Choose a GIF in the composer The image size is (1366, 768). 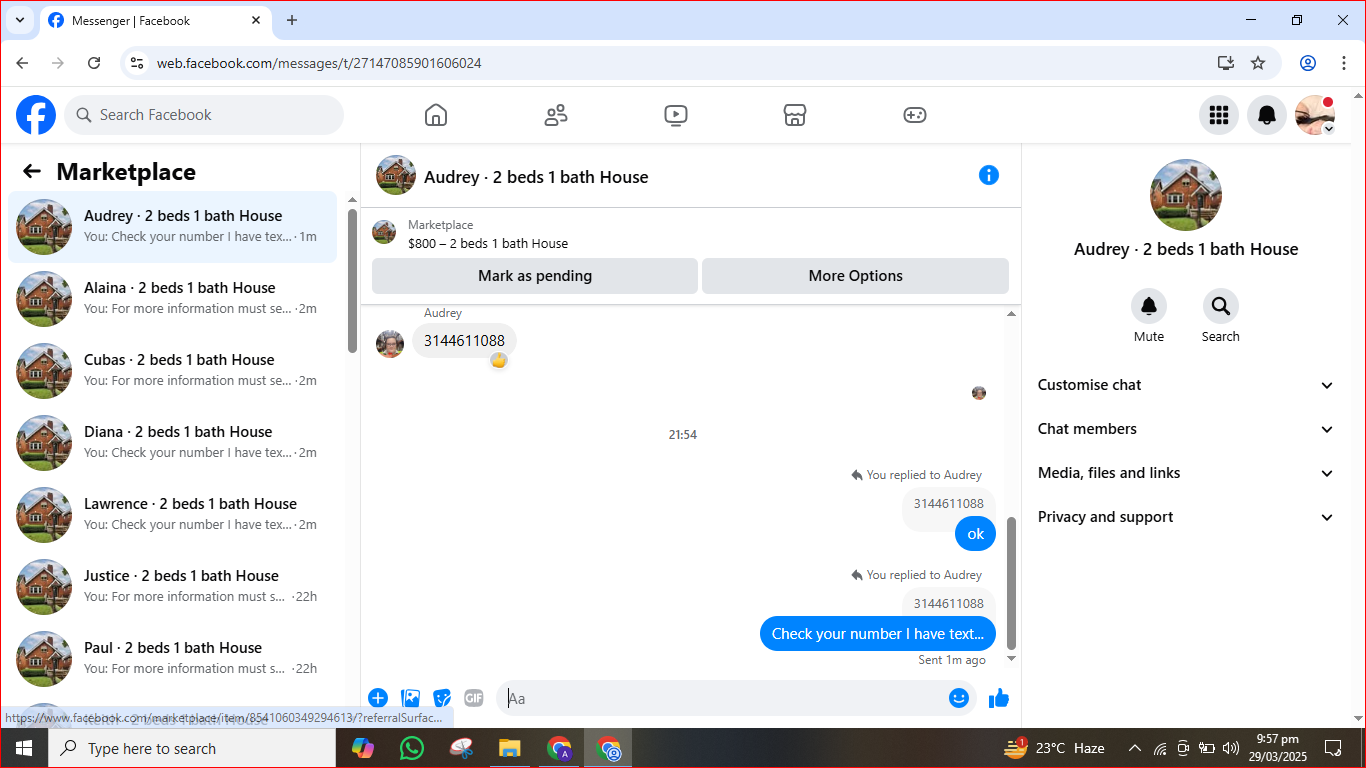click(x=474, y=698)
